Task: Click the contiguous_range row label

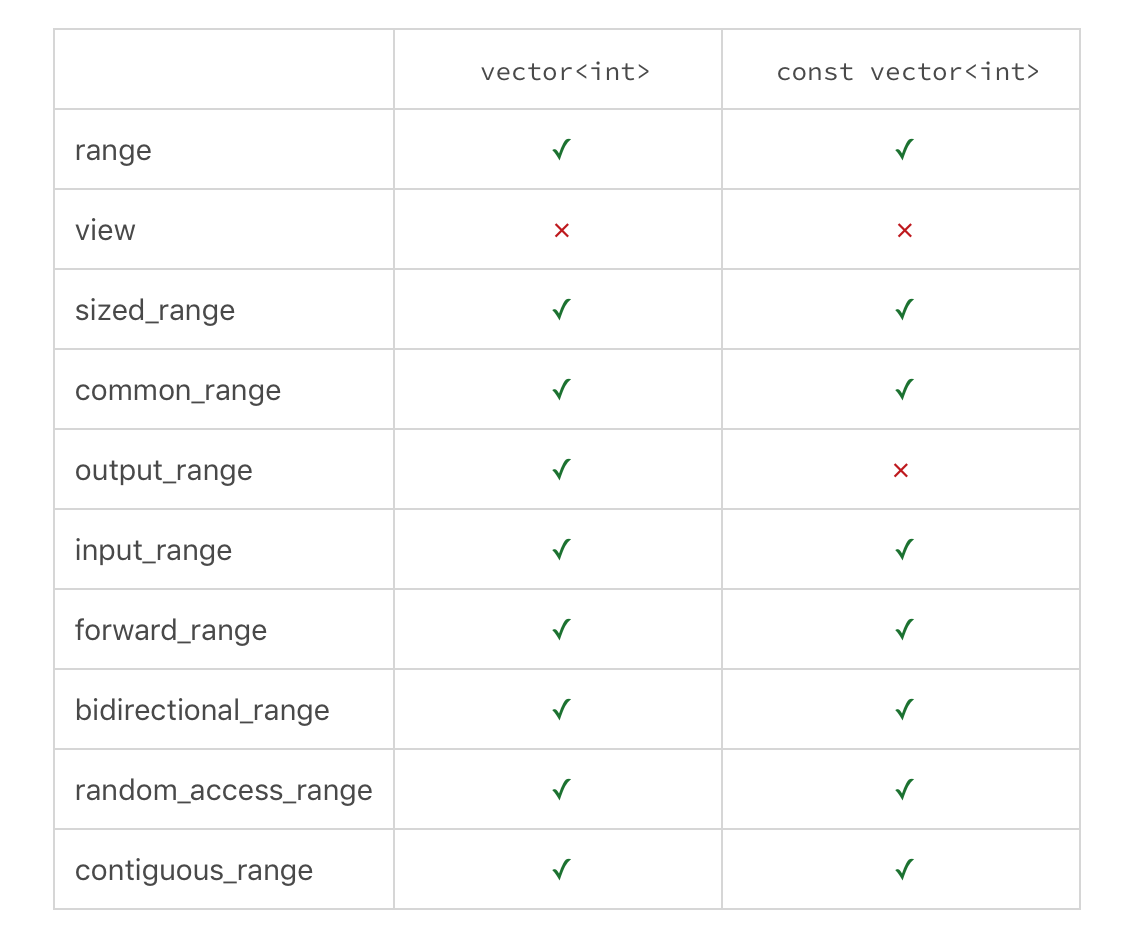Action: tap(194, 871)
